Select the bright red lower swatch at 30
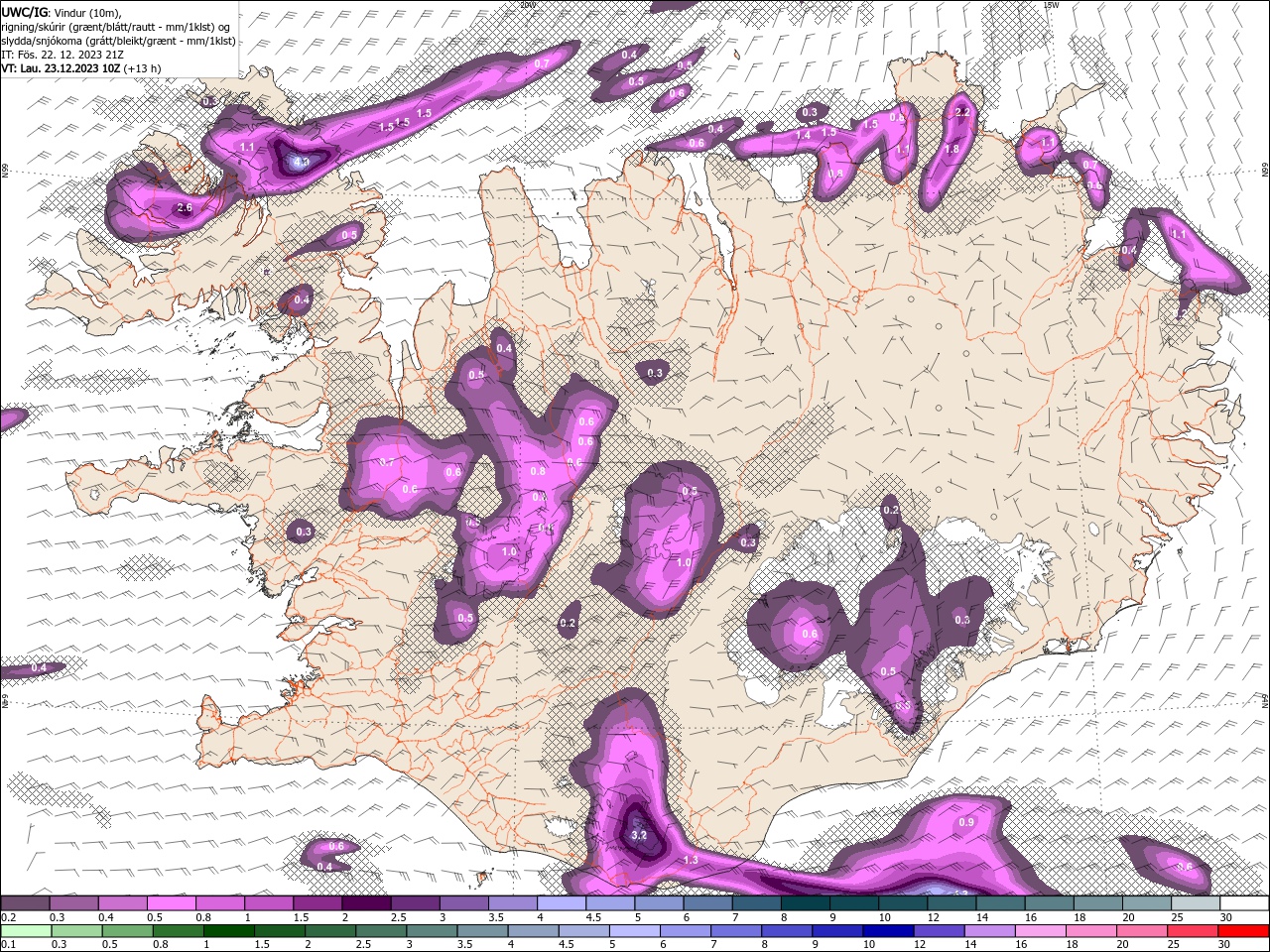 [1244, 931]
